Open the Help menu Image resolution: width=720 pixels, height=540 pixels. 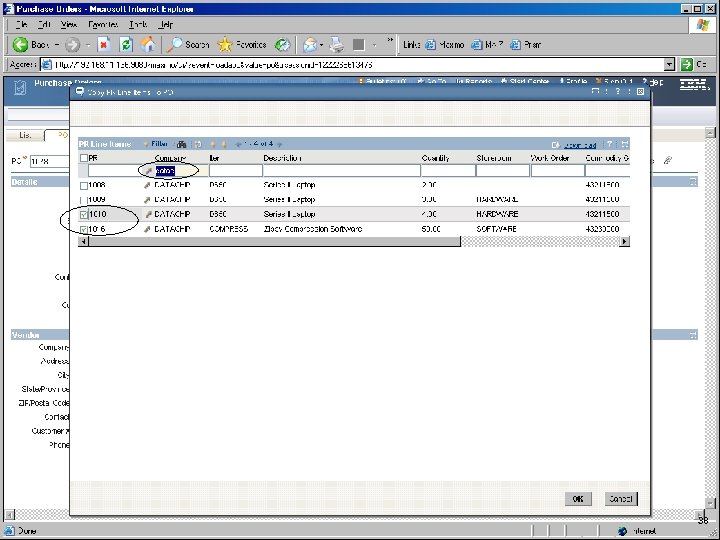click(x=165, y=24)
